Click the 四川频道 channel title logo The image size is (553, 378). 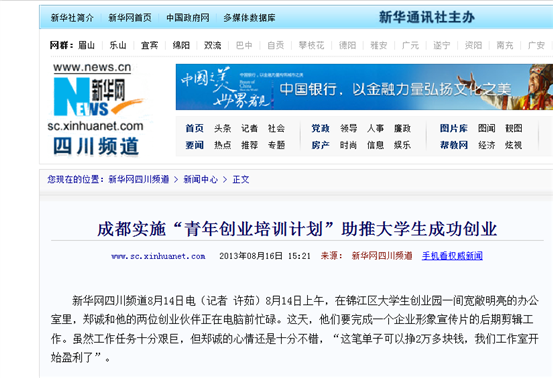pyautogui.click(x=96, y=146)
